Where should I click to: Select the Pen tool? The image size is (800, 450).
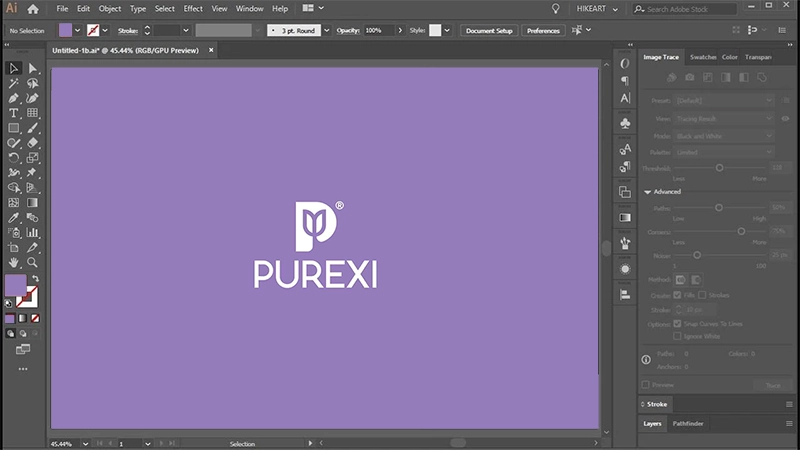14,98
